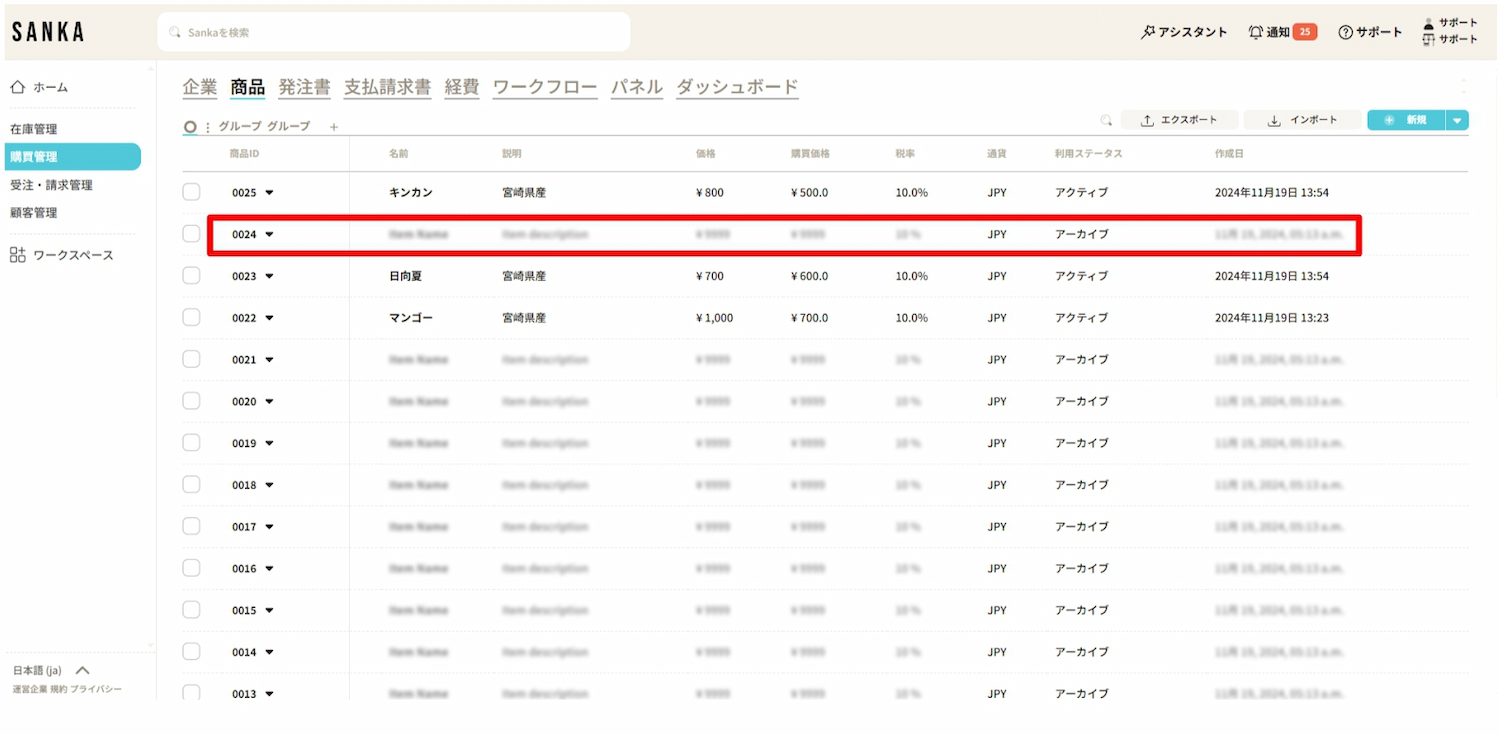Click the エクスポート button
1500x734 pixels.
(x=1180, y=120)
